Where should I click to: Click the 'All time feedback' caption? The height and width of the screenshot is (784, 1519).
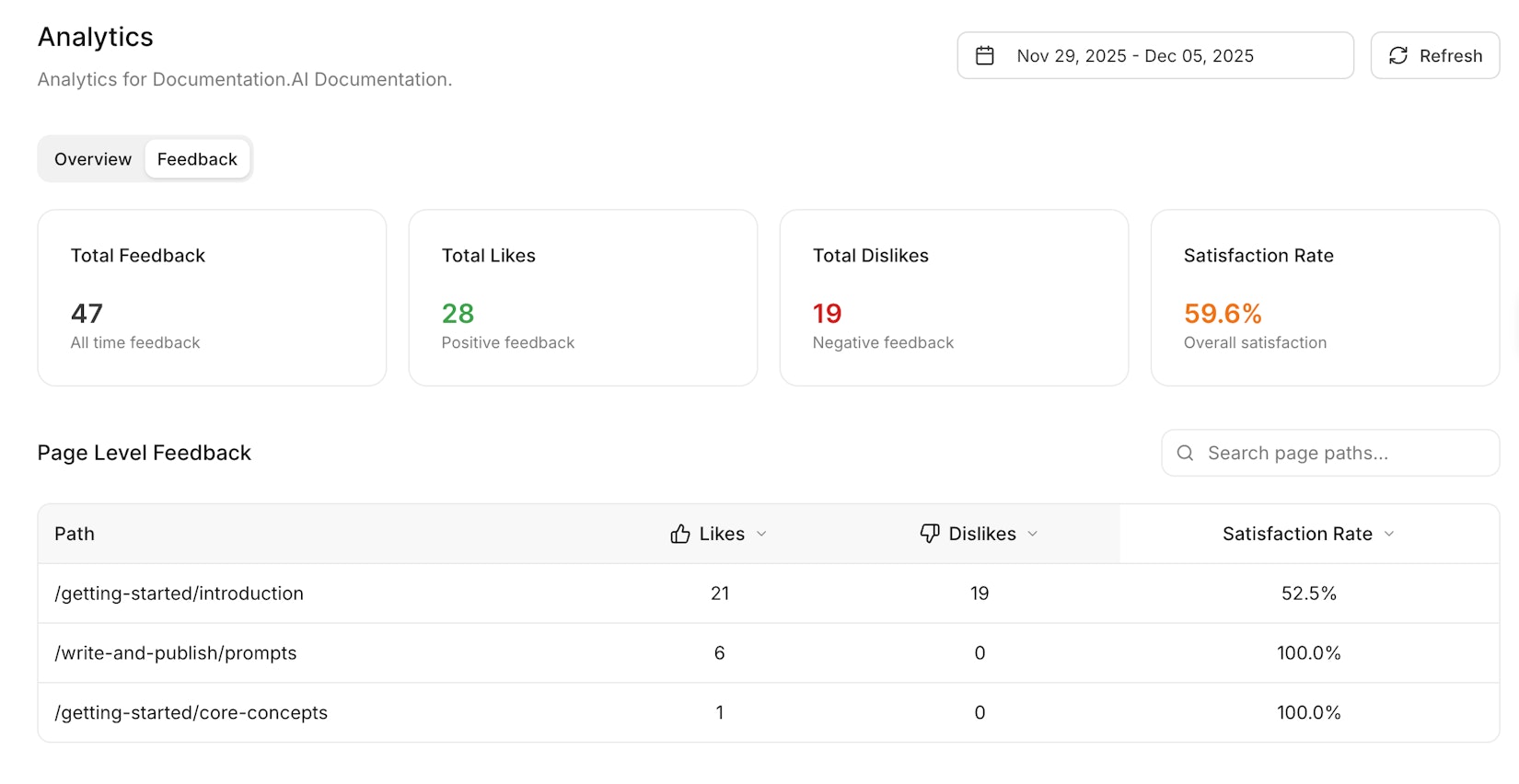click(135, 342)
